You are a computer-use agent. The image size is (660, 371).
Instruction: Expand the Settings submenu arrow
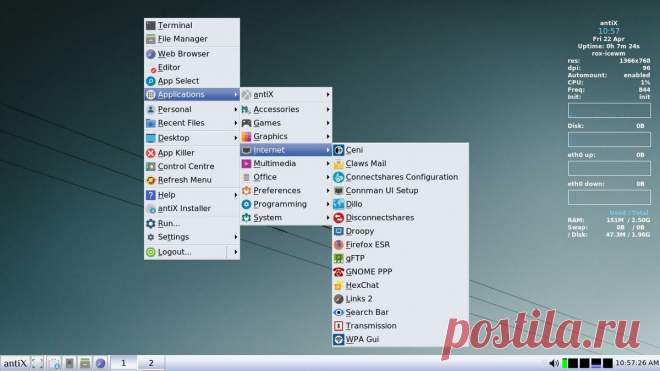(x=235, y=237)
